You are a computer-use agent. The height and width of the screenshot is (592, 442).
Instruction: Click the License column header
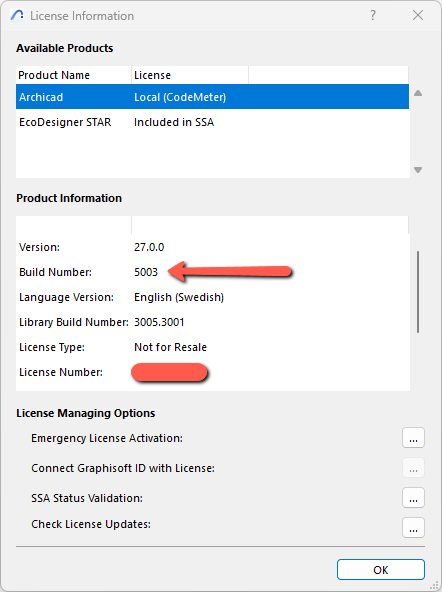(190, 75)
